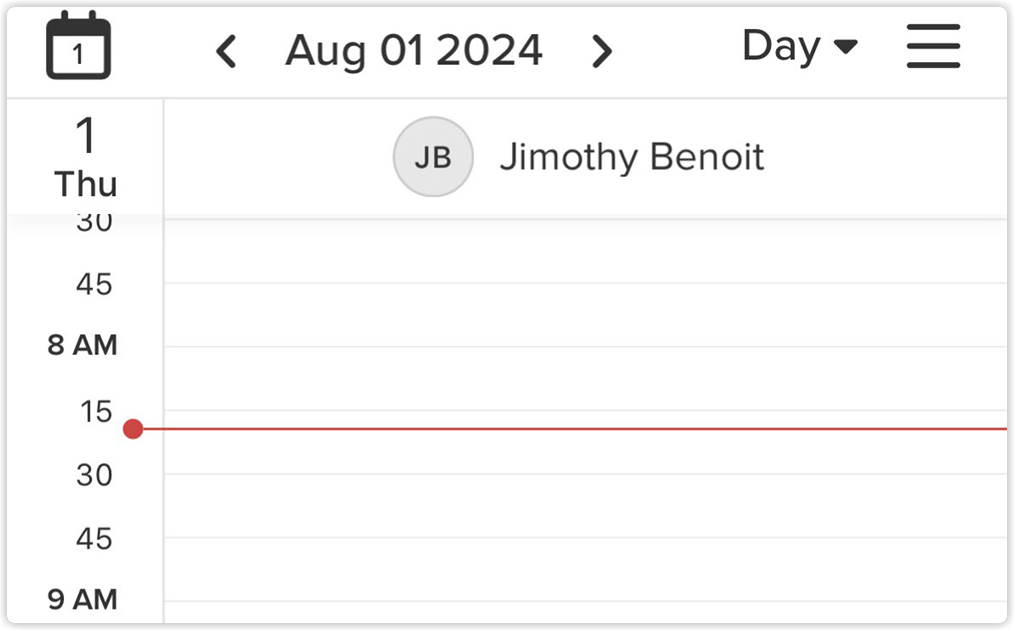The image size is (1015, 631).
Task: Click the 45 label below 8 AM
Action: (94, 539)
